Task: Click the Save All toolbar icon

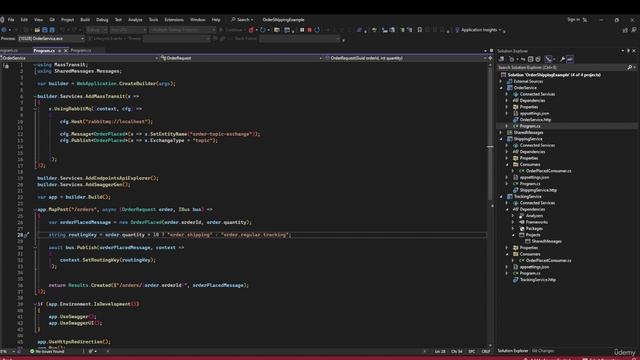Action: (x=52, y=30)
